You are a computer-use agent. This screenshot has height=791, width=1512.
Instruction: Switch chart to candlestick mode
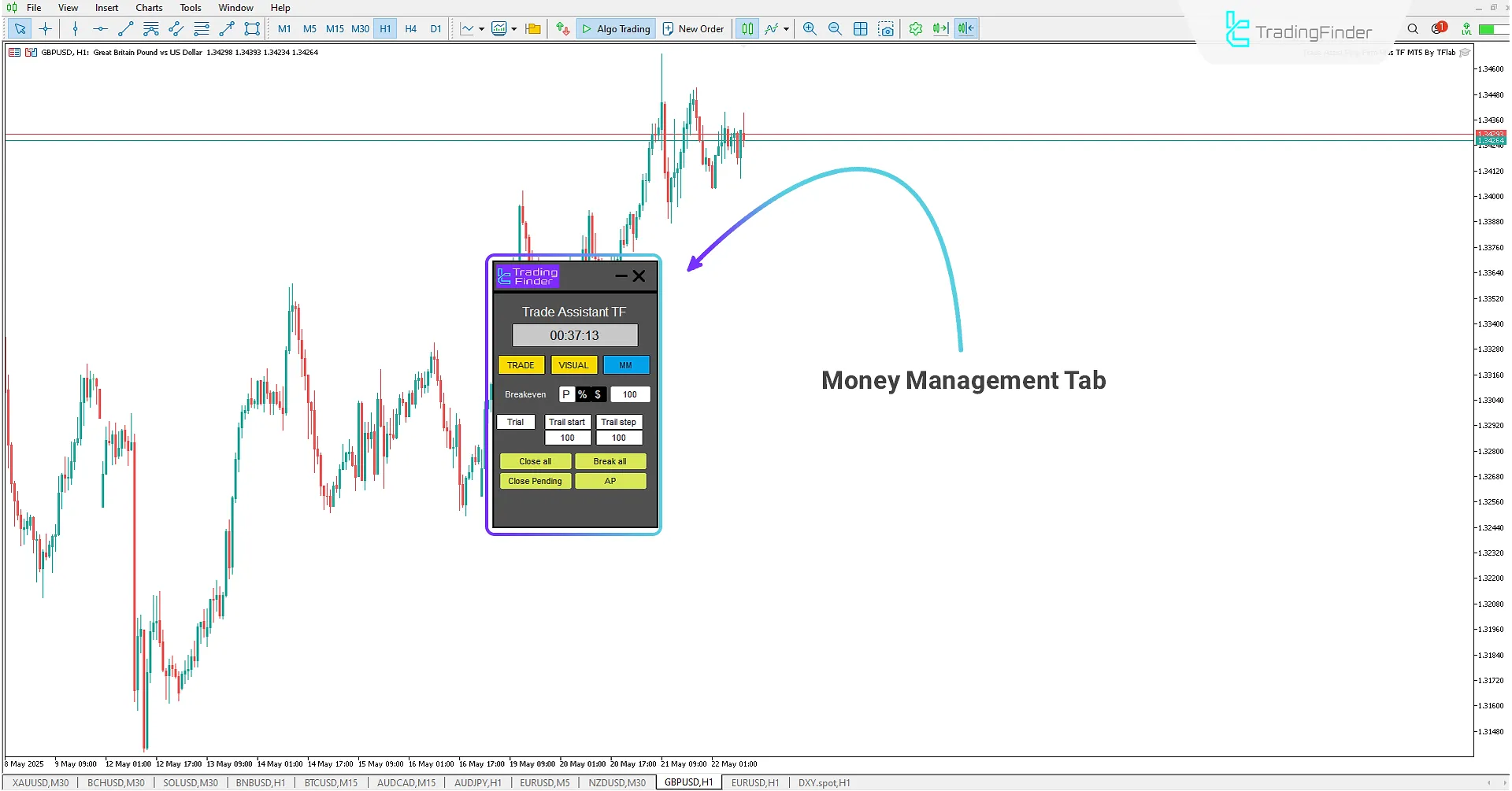click(x=747, y=28)
